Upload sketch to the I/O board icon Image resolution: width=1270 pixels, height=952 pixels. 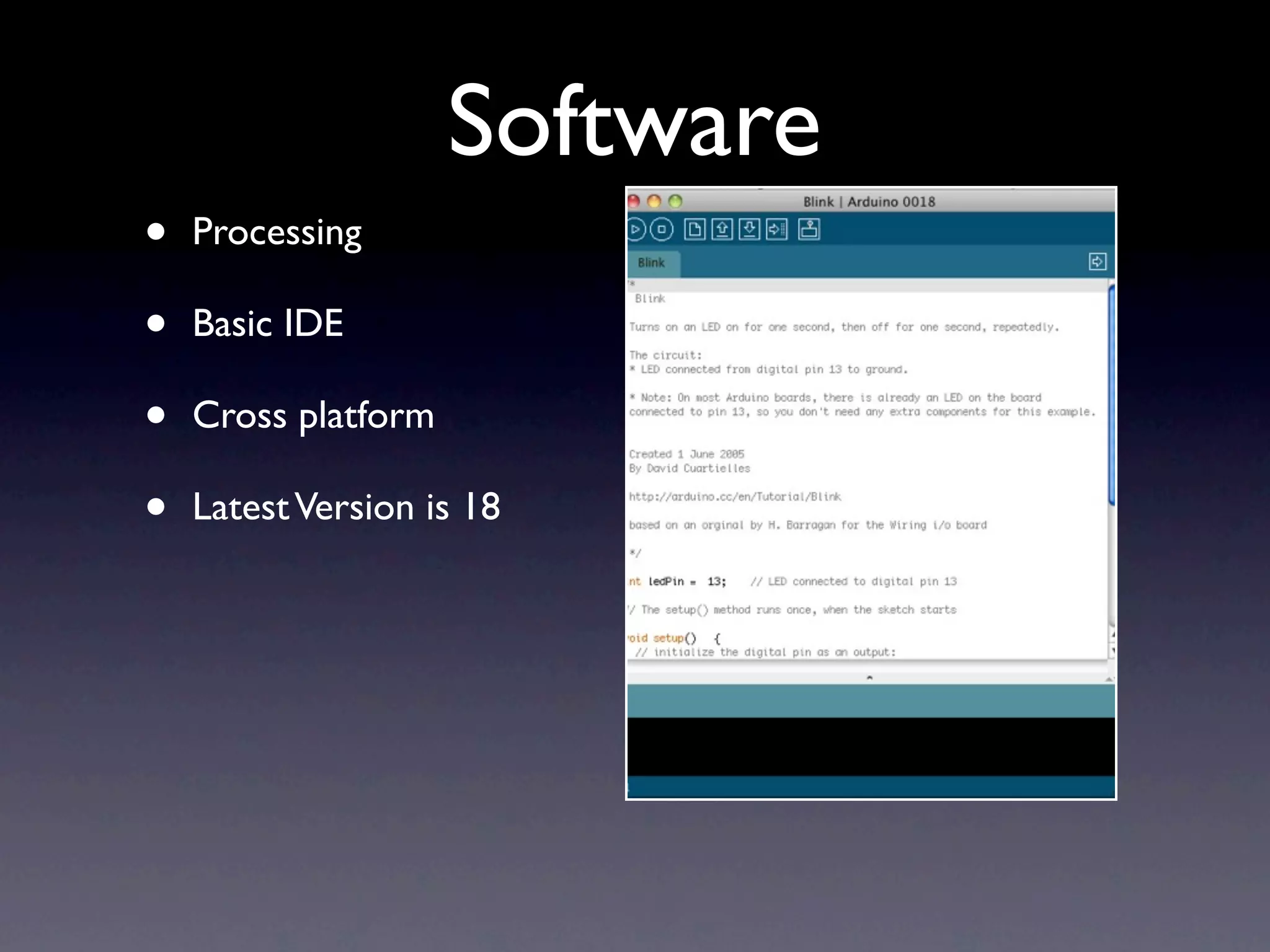[777, 229]
